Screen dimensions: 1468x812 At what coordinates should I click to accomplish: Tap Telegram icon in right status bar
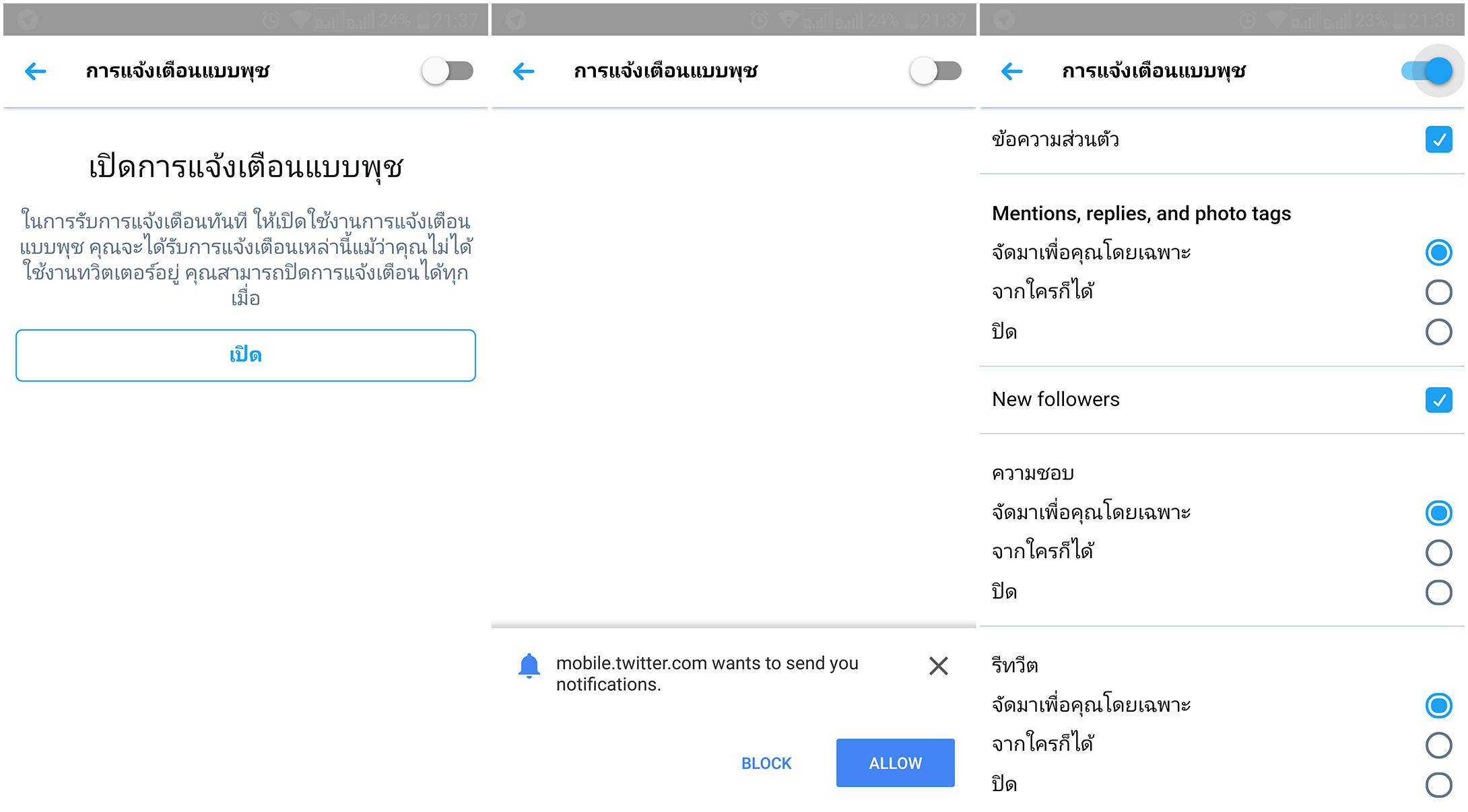pos(1004,20)
